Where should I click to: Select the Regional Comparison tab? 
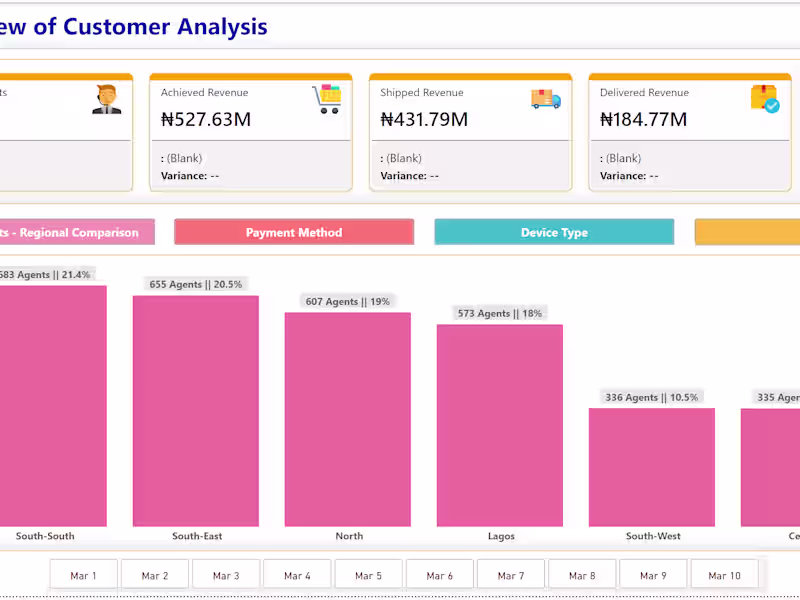tap(76, 232)
